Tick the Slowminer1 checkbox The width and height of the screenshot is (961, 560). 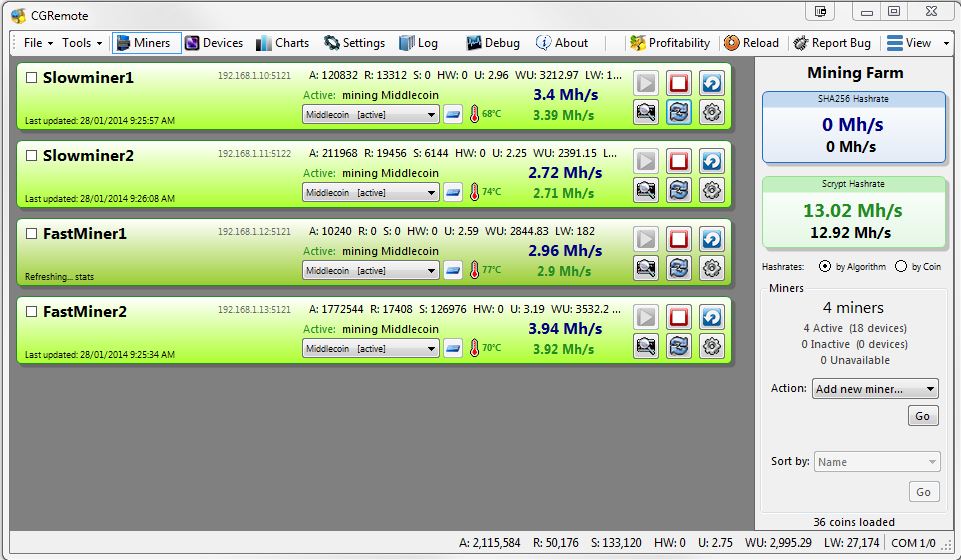pyautogui.click(x=32, y=78)
